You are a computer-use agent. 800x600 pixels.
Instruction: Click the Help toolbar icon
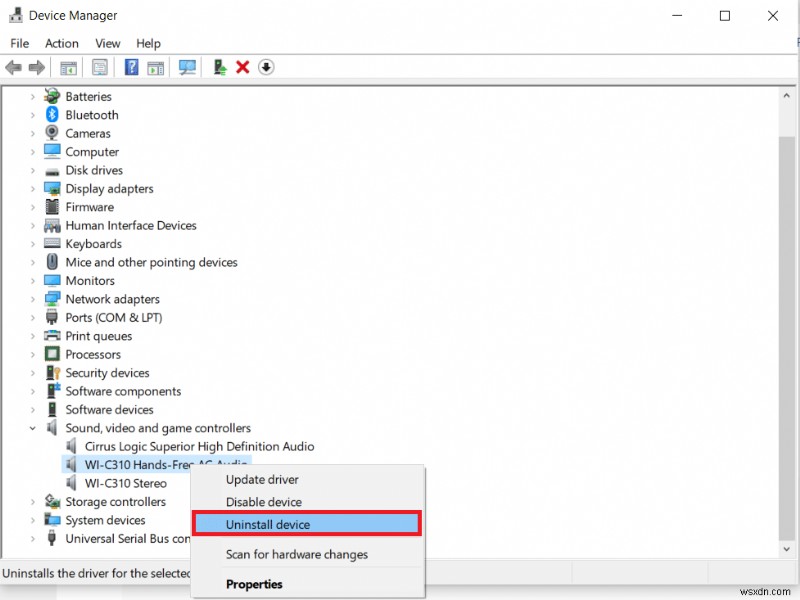(131, 67)
